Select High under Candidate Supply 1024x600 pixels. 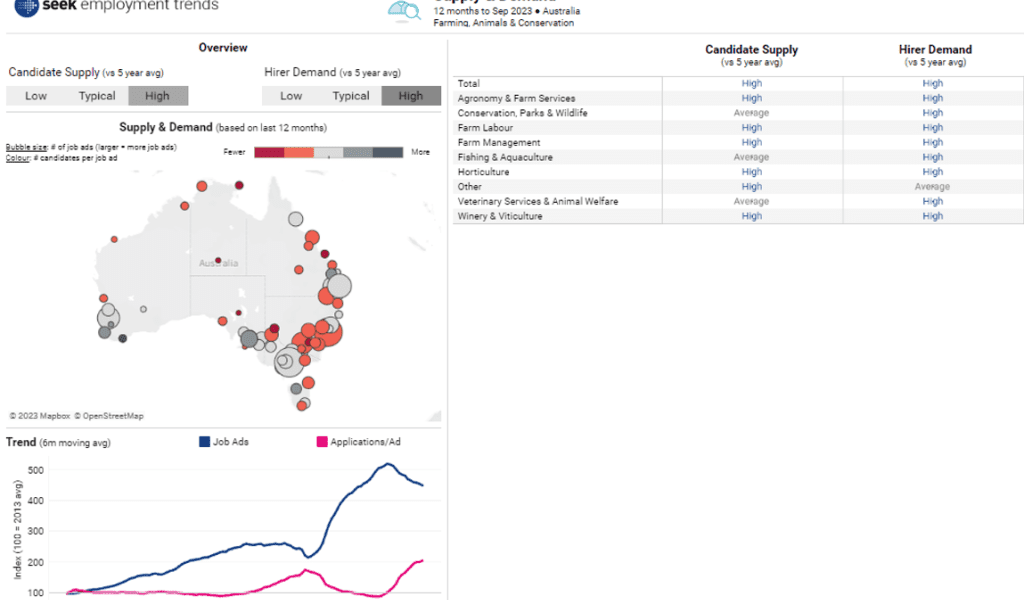158,96
